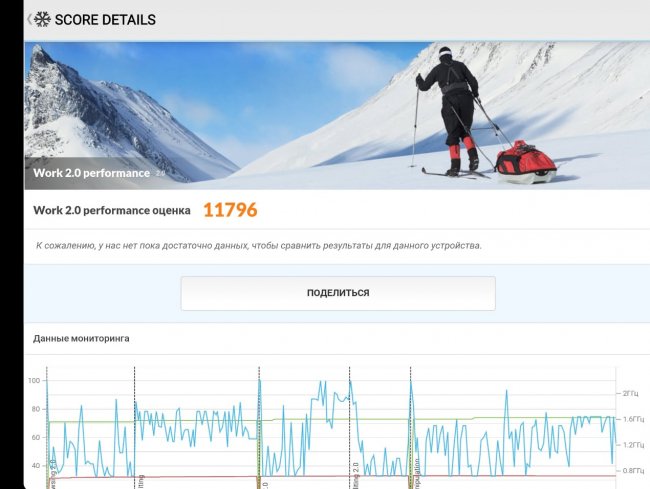Tap the insufficient data comparison notice text
Screen dimensions: 650x489
pyautogui.click(x=258, y=245)
